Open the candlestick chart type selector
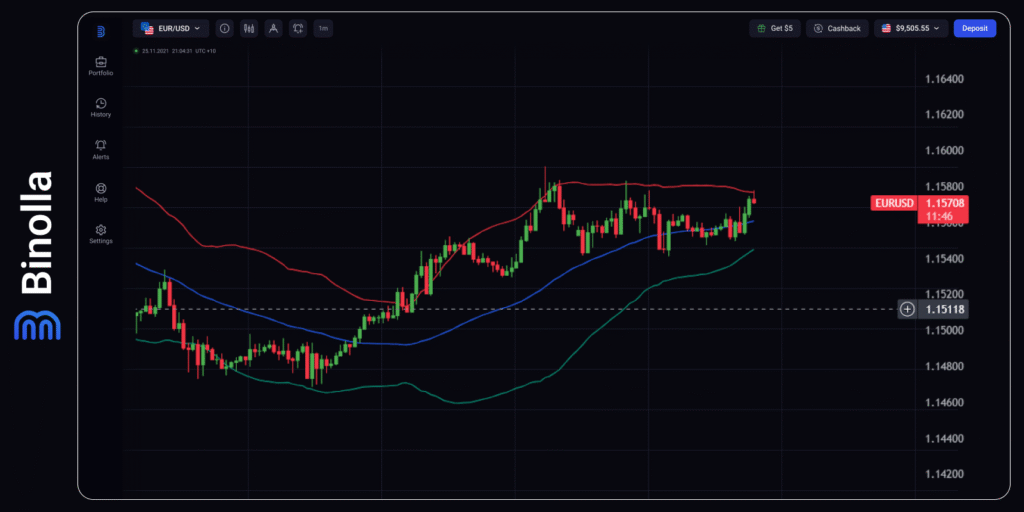Image resolution: width=1024 pixels, height=512 pixels. tap(249, 29)
